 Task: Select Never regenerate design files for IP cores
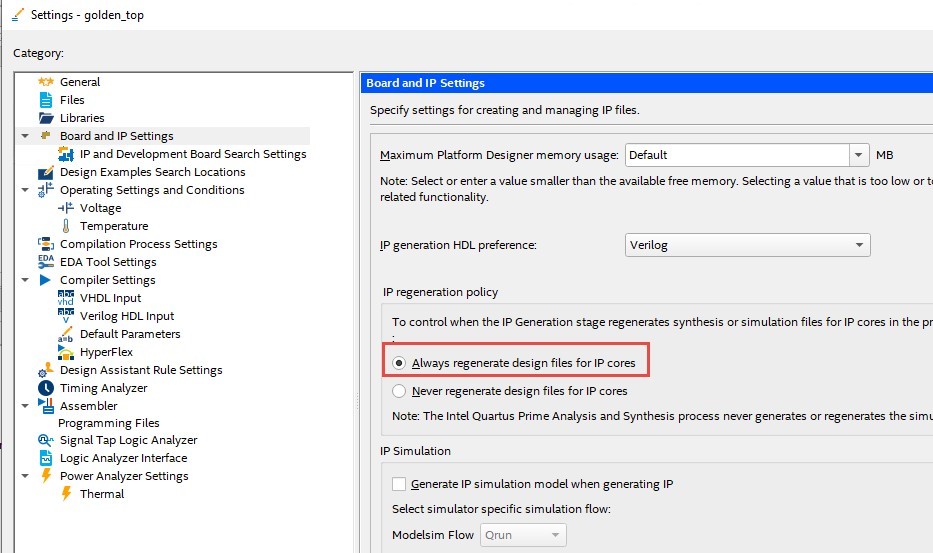point(400,391)
